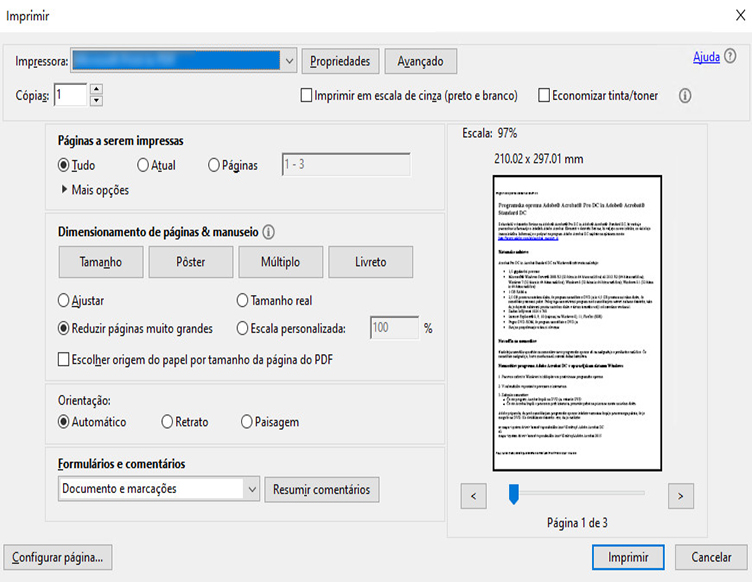
Task: Switch to Pôster sizing mode
Action: pyautogui.click(x=191, y=262)
